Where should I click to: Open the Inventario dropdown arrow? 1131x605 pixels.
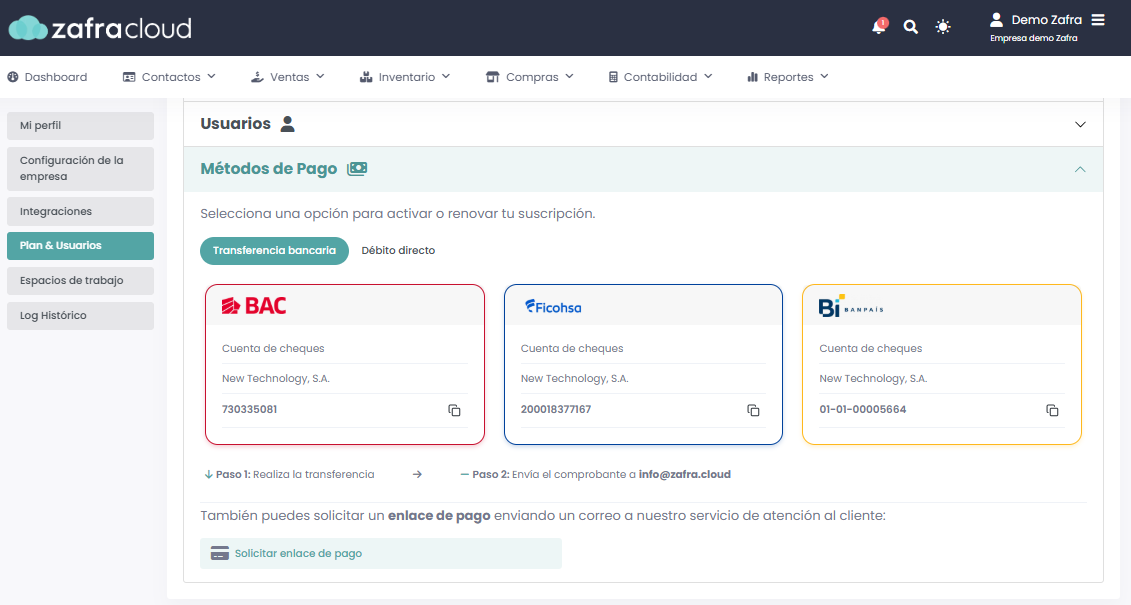446,76
